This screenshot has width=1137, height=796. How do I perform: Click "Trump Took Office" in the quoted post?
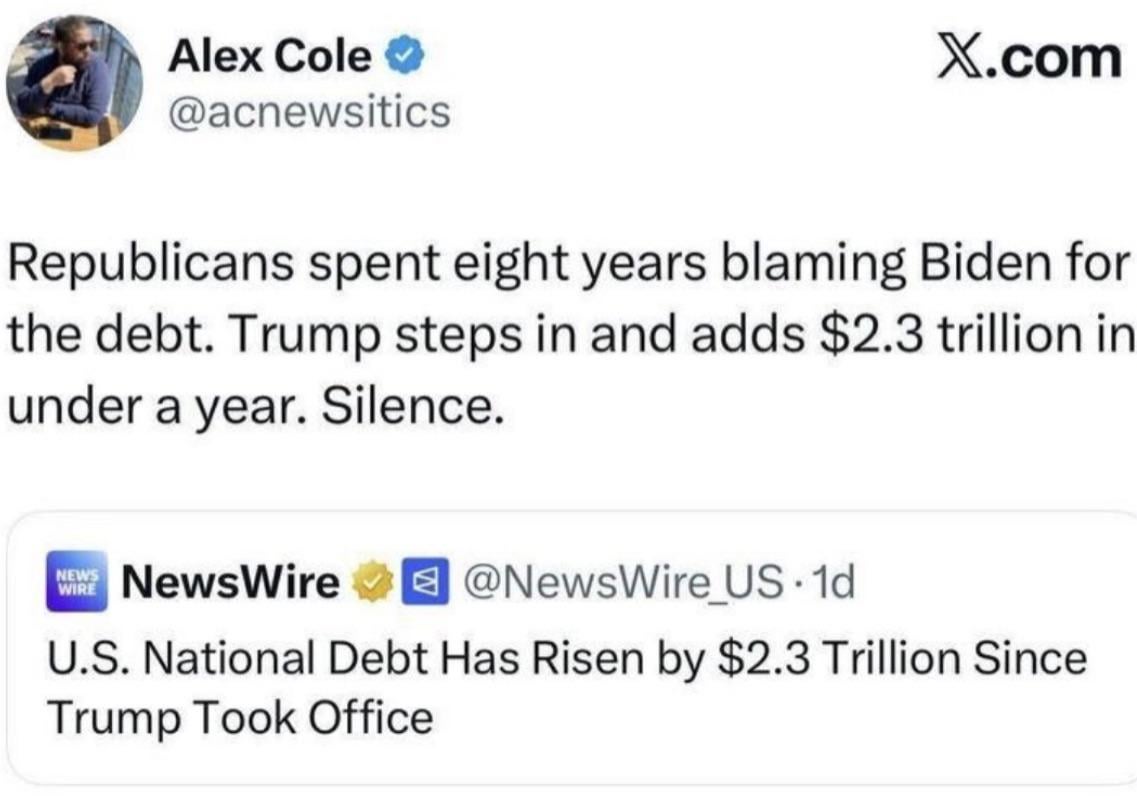(240, 717)
